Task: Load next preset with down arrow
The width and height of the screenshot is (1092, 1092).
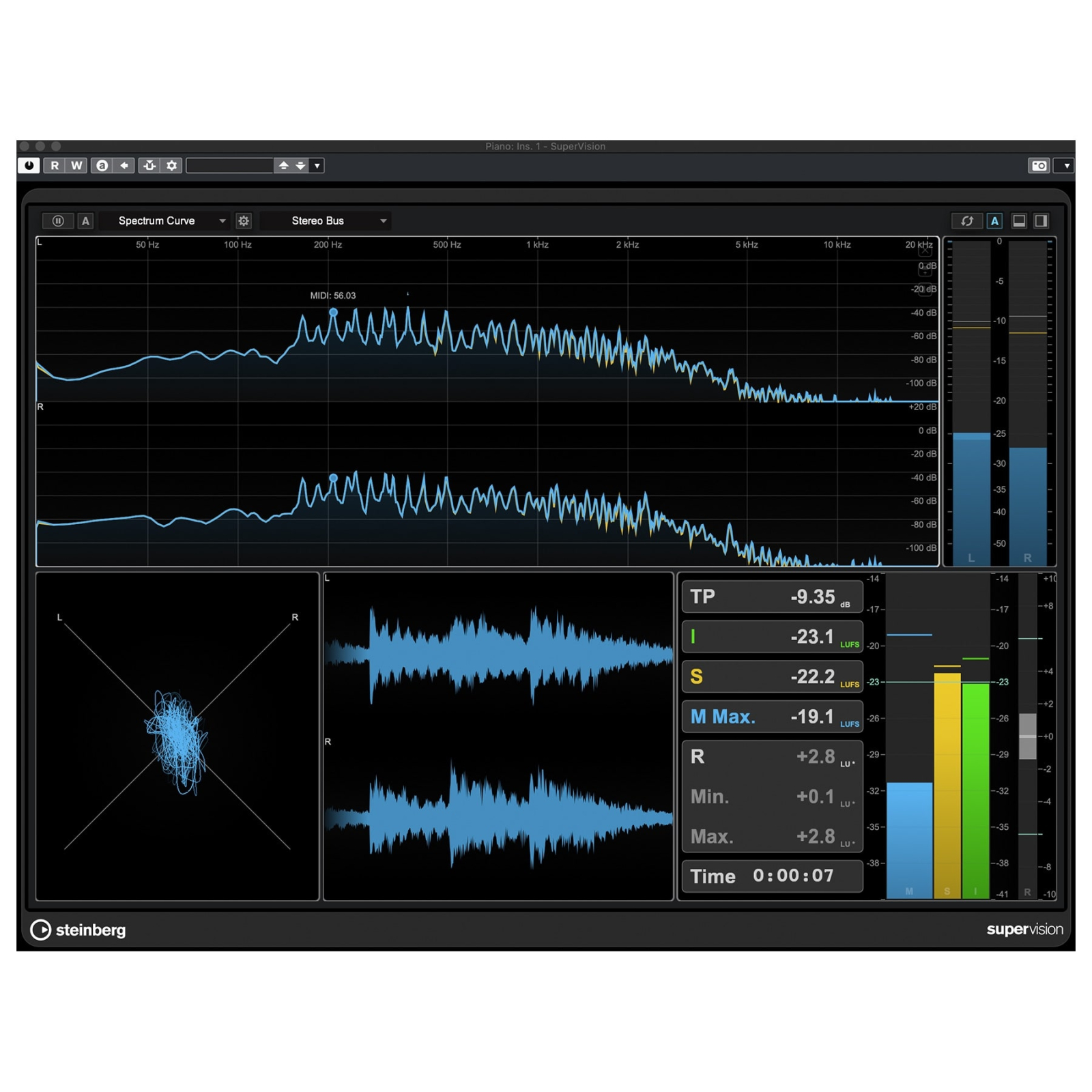Action: point(300,165)
